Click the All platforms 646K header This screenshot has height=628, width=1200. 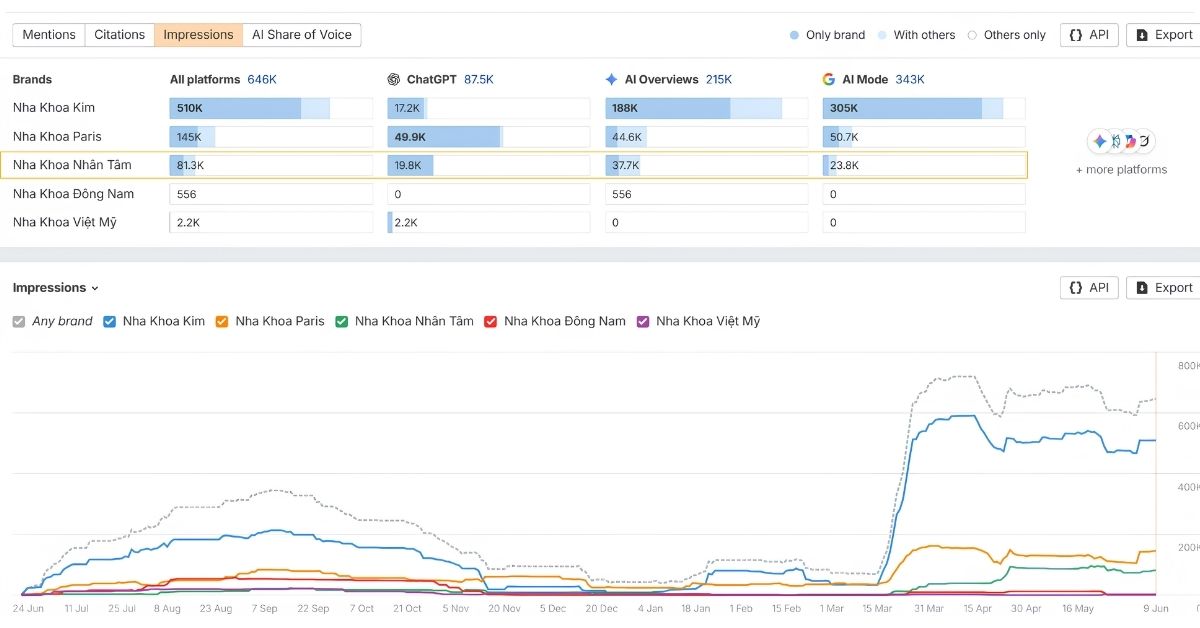(x=223, y=80)
